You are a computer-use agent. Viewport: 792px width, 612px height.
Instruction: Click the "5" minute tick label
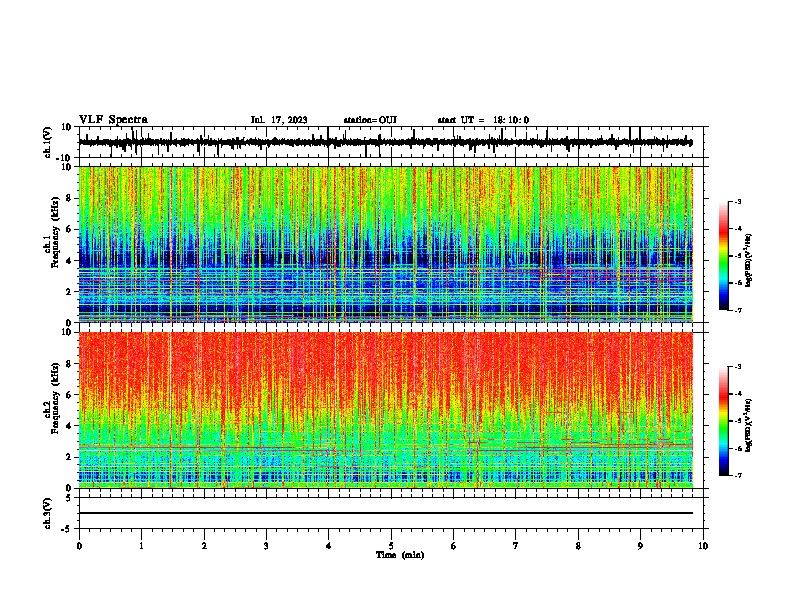[391, 546]
